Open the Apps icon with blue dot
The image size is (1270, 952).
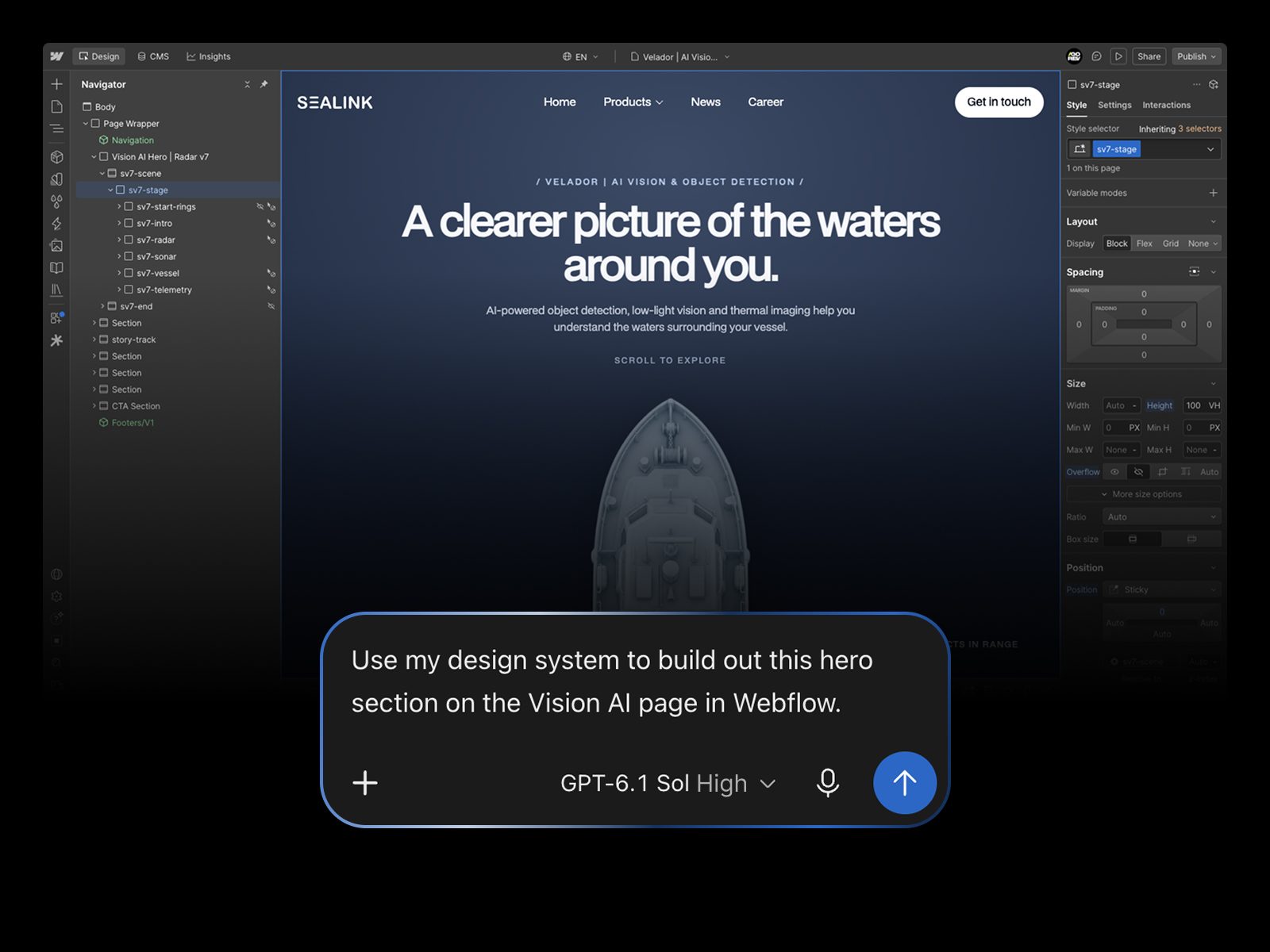click(x=56, y=317)
